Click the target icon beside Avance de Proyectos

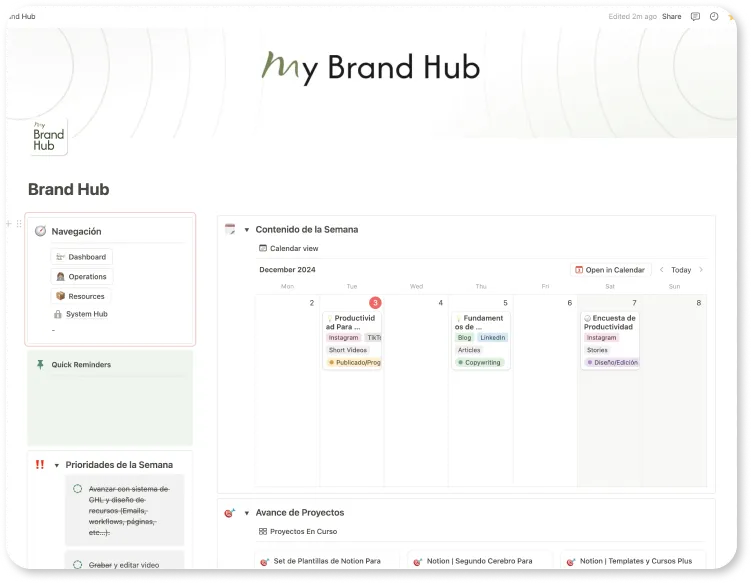click(x=230, y=513)
